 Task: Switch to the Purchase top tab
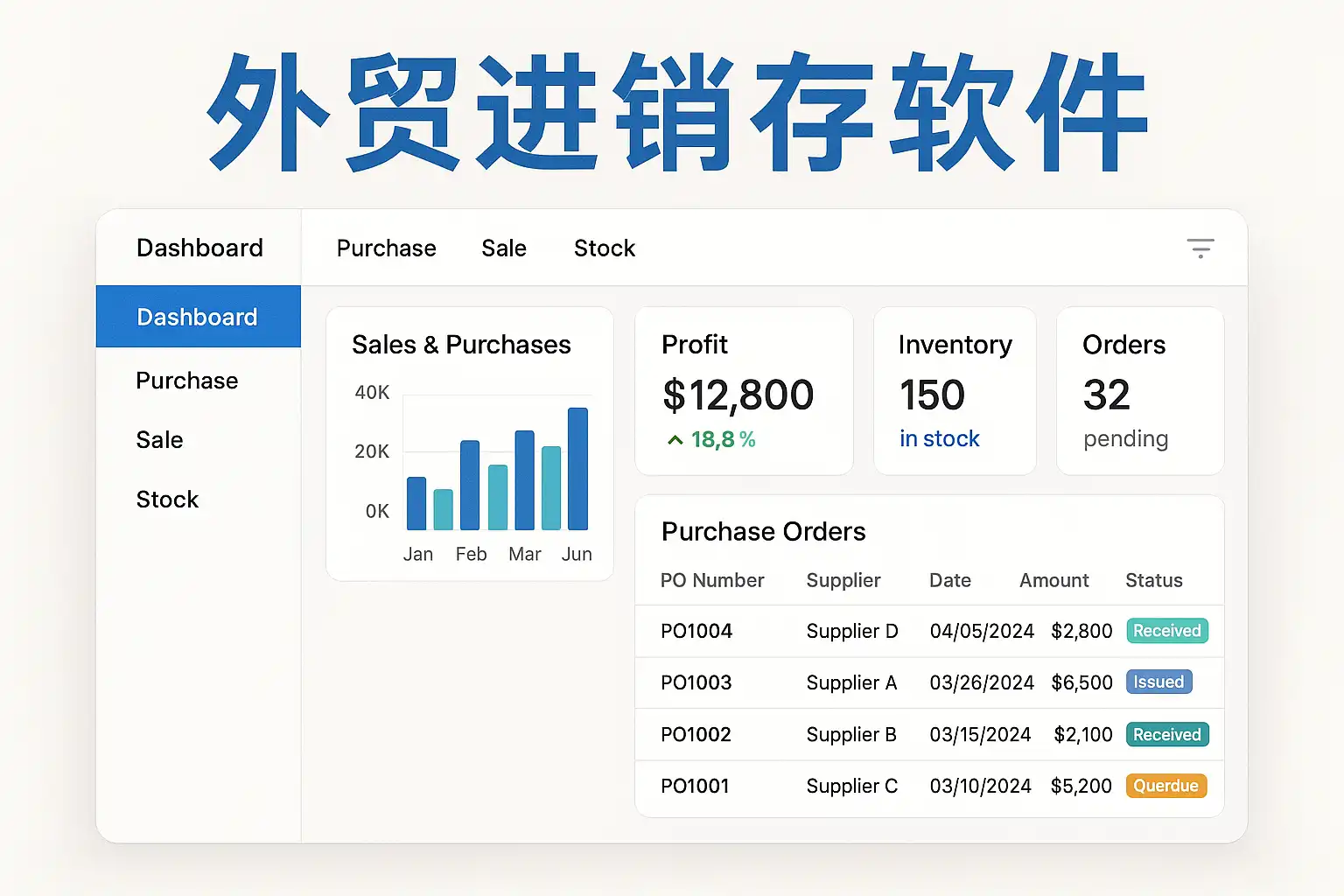coord(386,248)
